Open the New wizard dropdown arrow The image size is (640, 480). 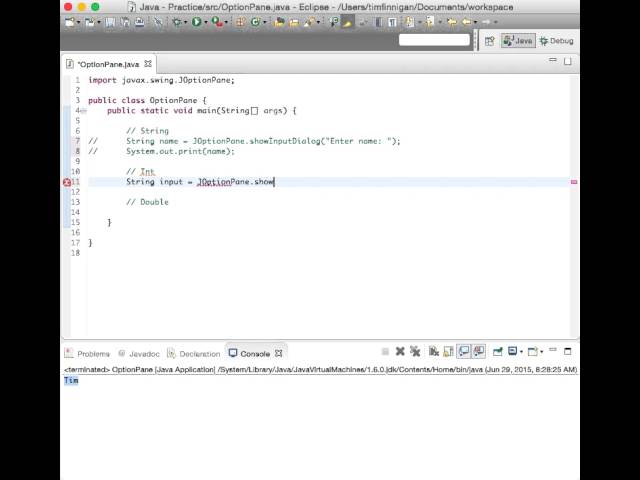click(x=78, y=22)
